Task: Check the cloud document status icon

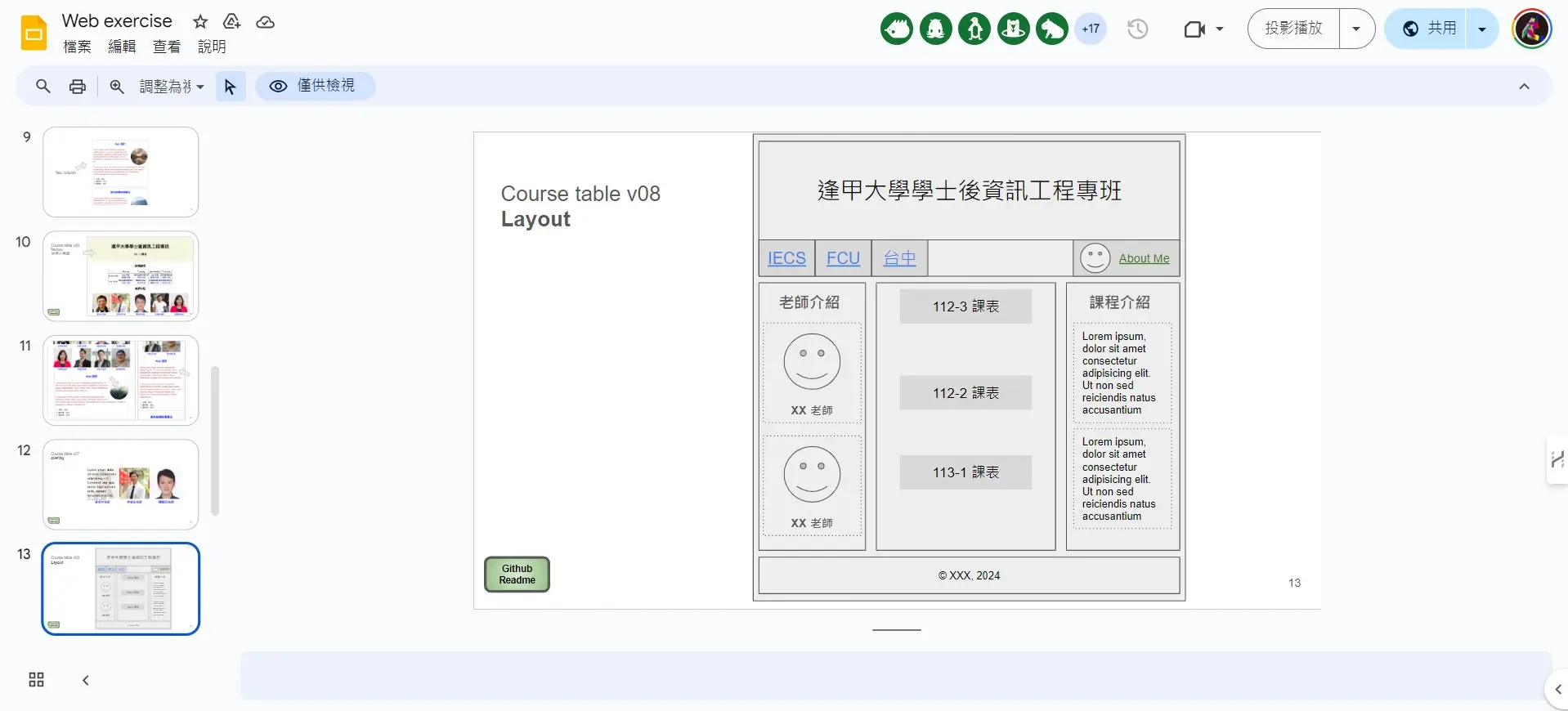Action: point(265,22)
